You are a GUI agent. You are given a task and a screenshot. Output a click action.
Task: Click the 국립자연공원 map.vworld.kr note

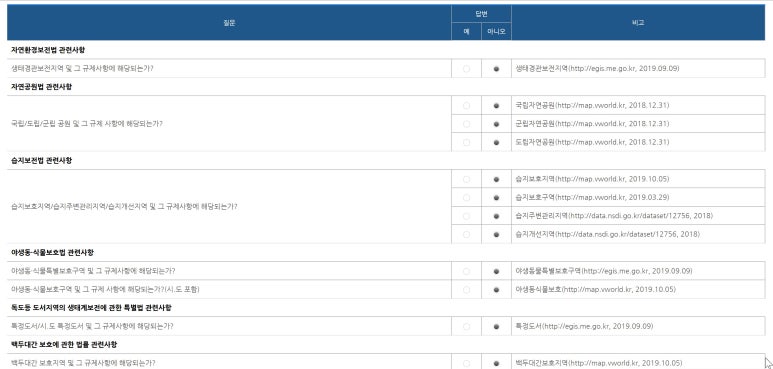pyautogui.click(x=592, y=105)
